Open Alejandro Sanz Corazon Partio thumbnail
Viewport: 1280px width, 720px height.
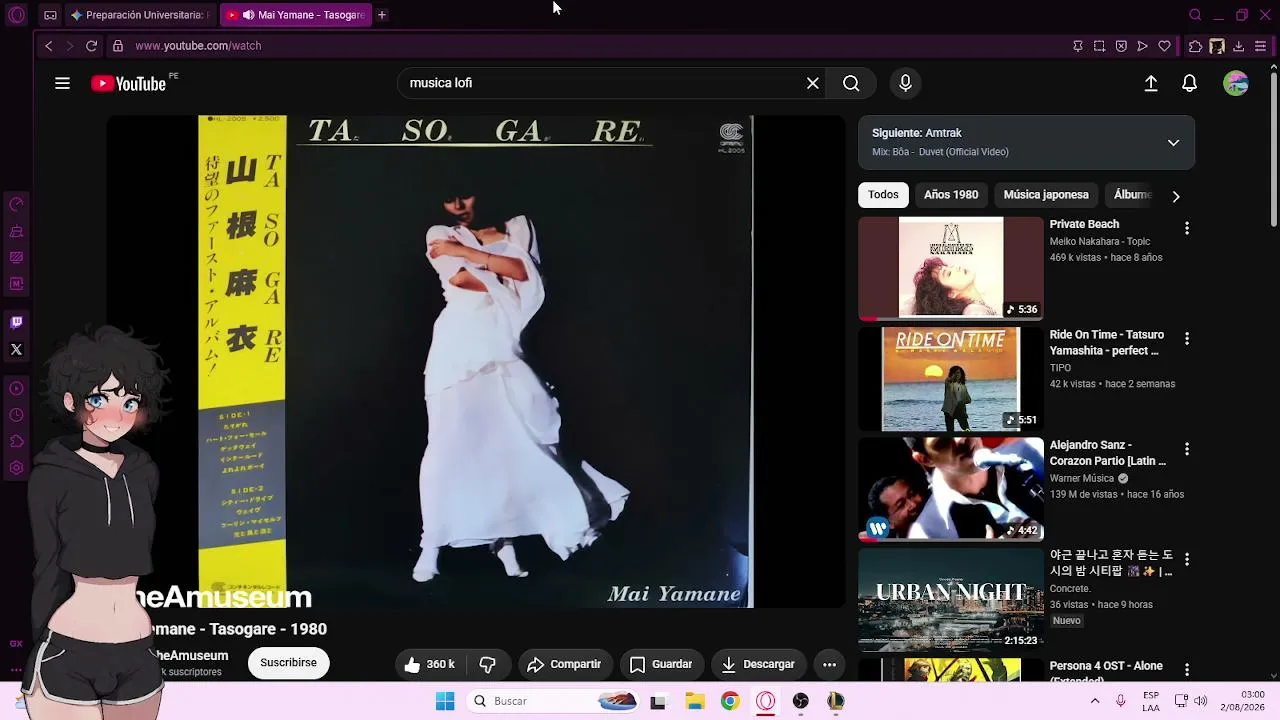[951, 489]
